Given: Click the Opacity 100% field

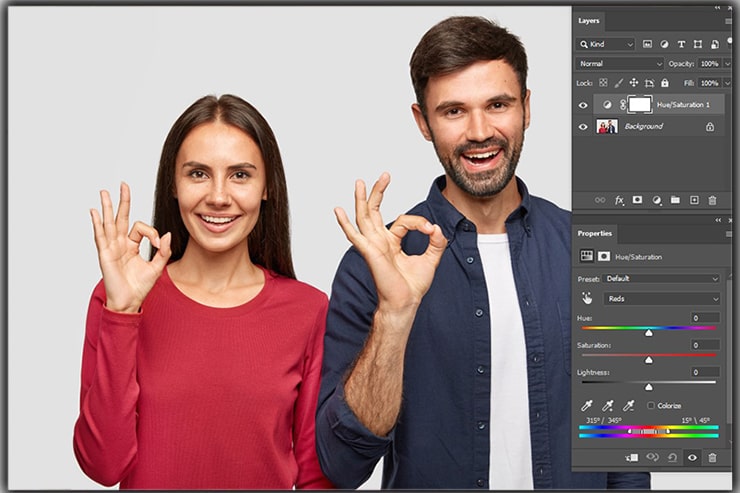Looking at the screenshot, I should [710, 64].
